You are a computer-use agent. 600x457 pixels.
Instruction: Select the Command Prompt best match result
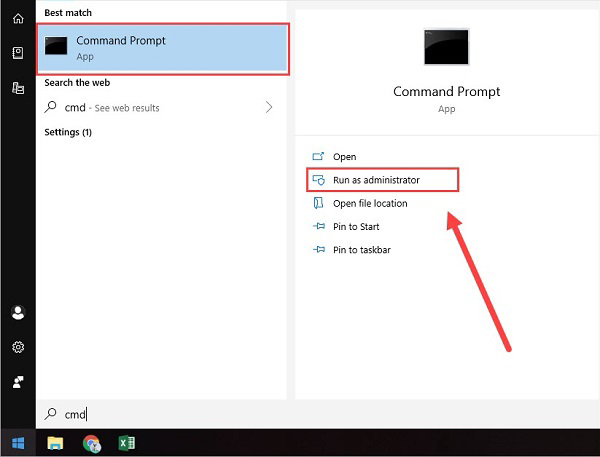click(x=163, y=49)
